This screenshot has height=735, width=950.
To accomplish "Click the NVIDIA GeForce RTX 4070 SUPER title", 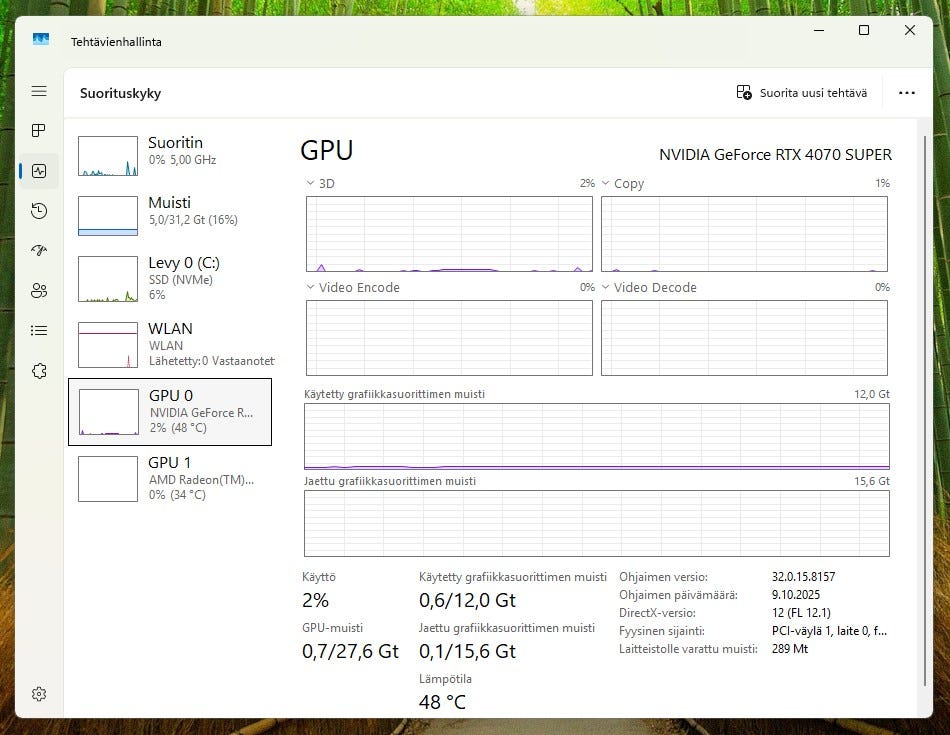I will point(775,155).
